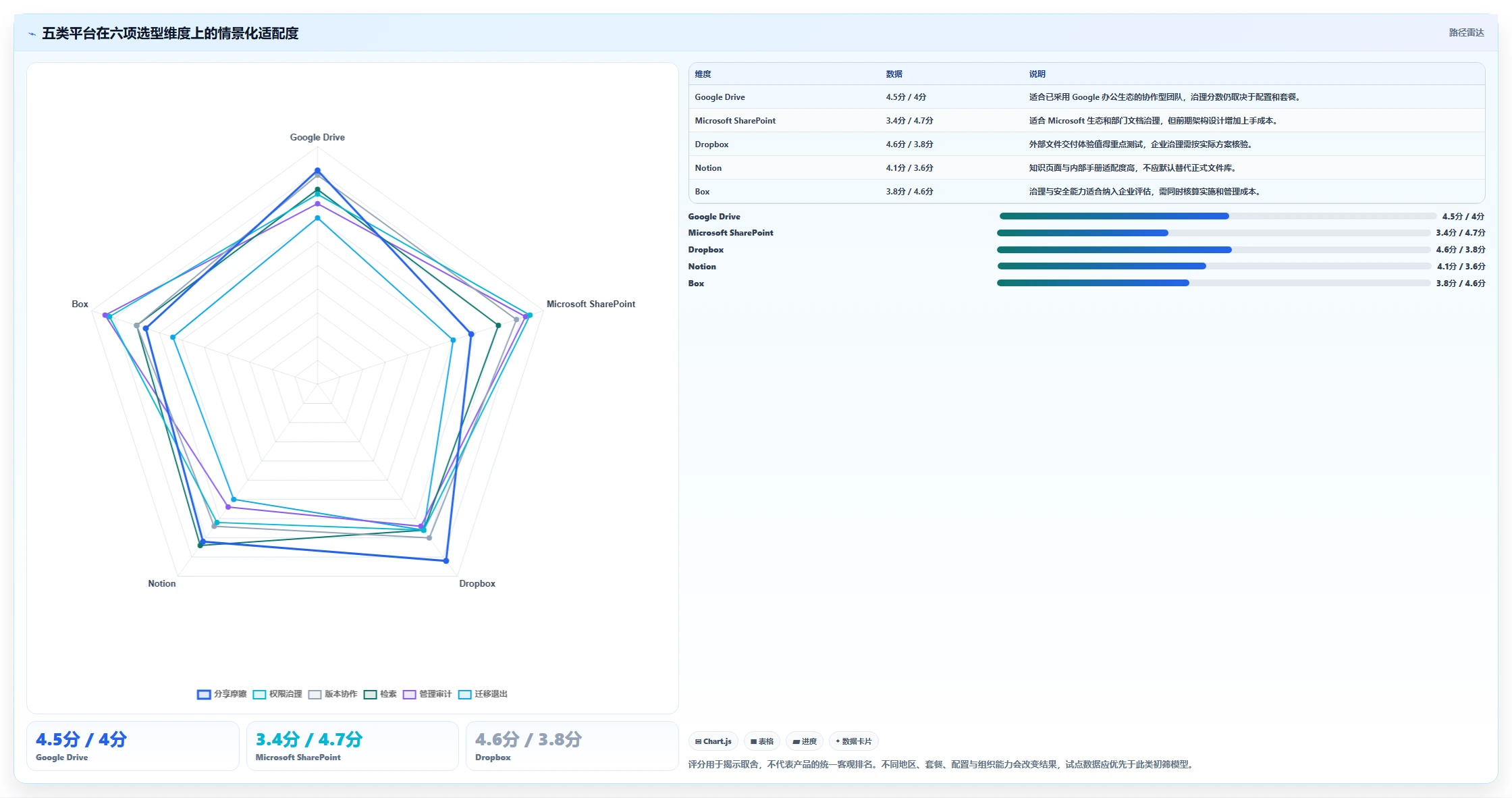
Task: Click the Dropbox table row name
Action: coord(711,144)
